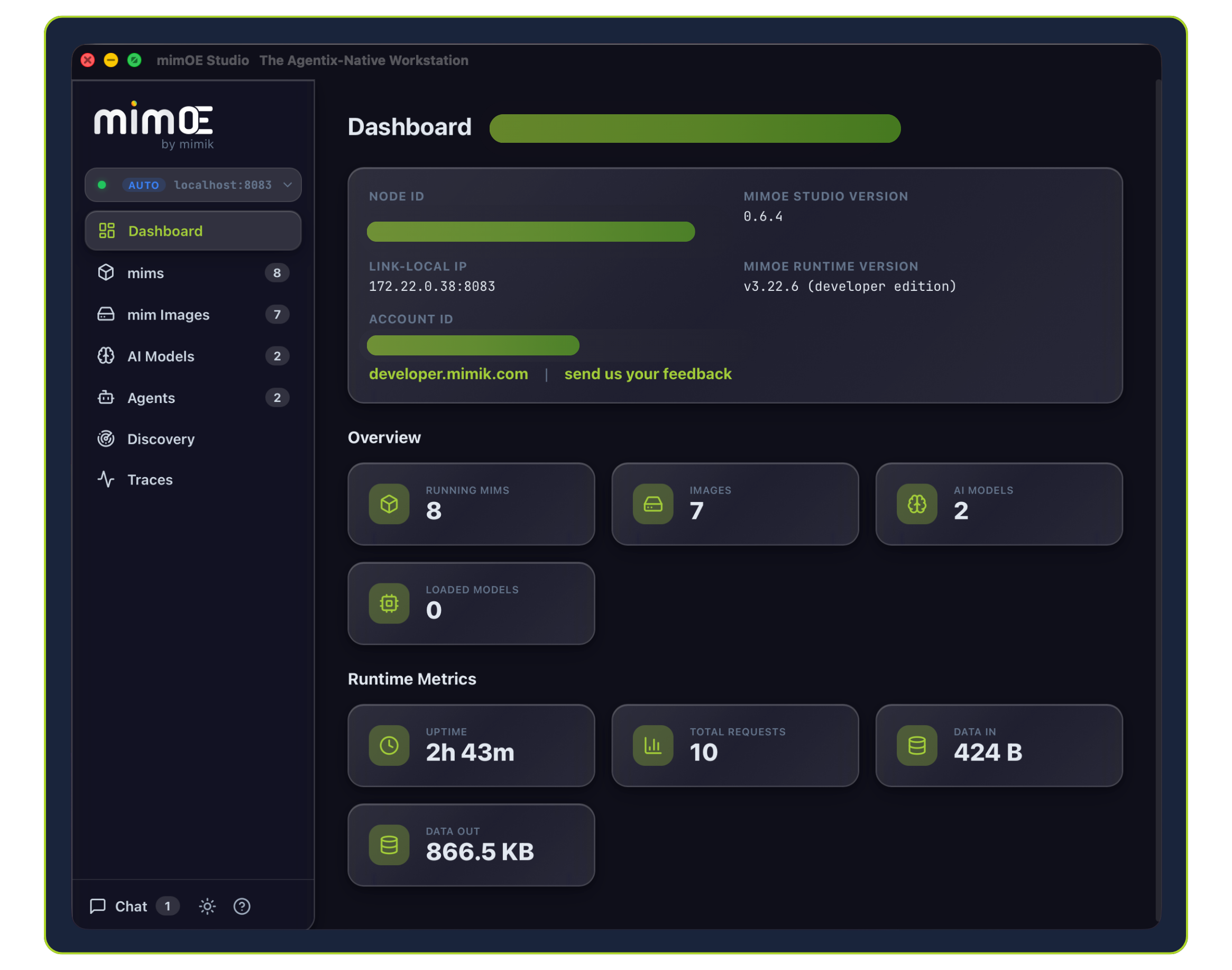Viewport: 1232px width, 970px height.
Task: Click the AI Models sidebar badge showing 2
Action: [x=277, y=356]
